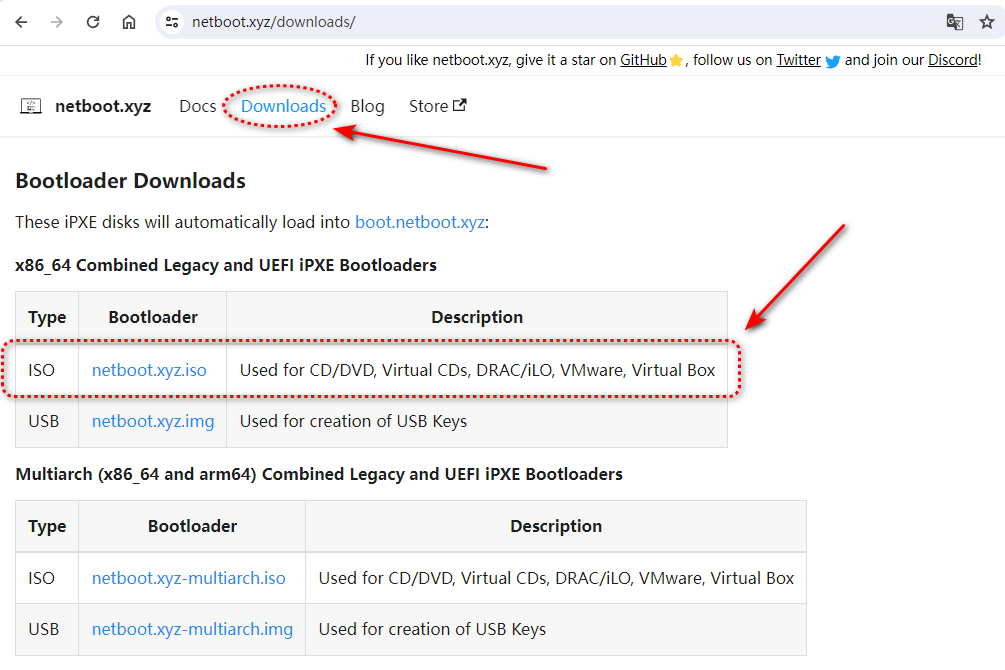1005x670 pixels.
Task: Open the Twitter link in banner
Action: pos(798,60)
